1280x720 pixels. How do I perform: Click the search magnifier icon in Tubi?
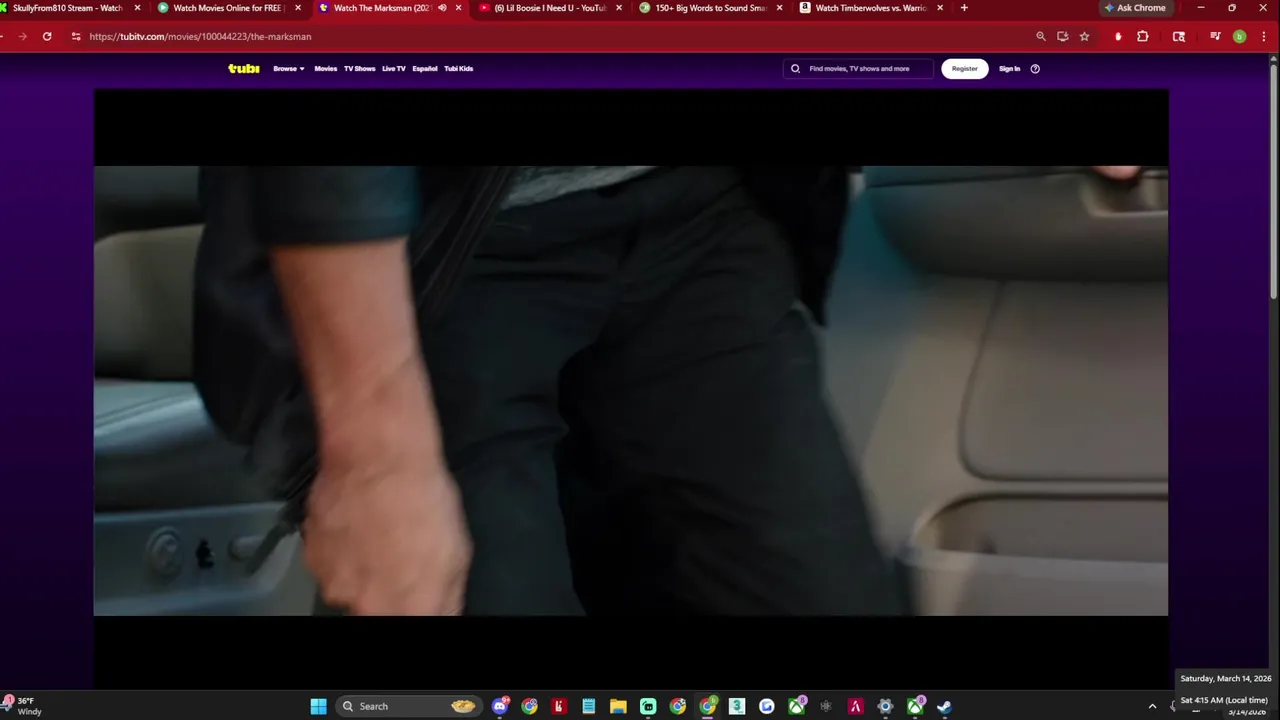tap(795, 68)
